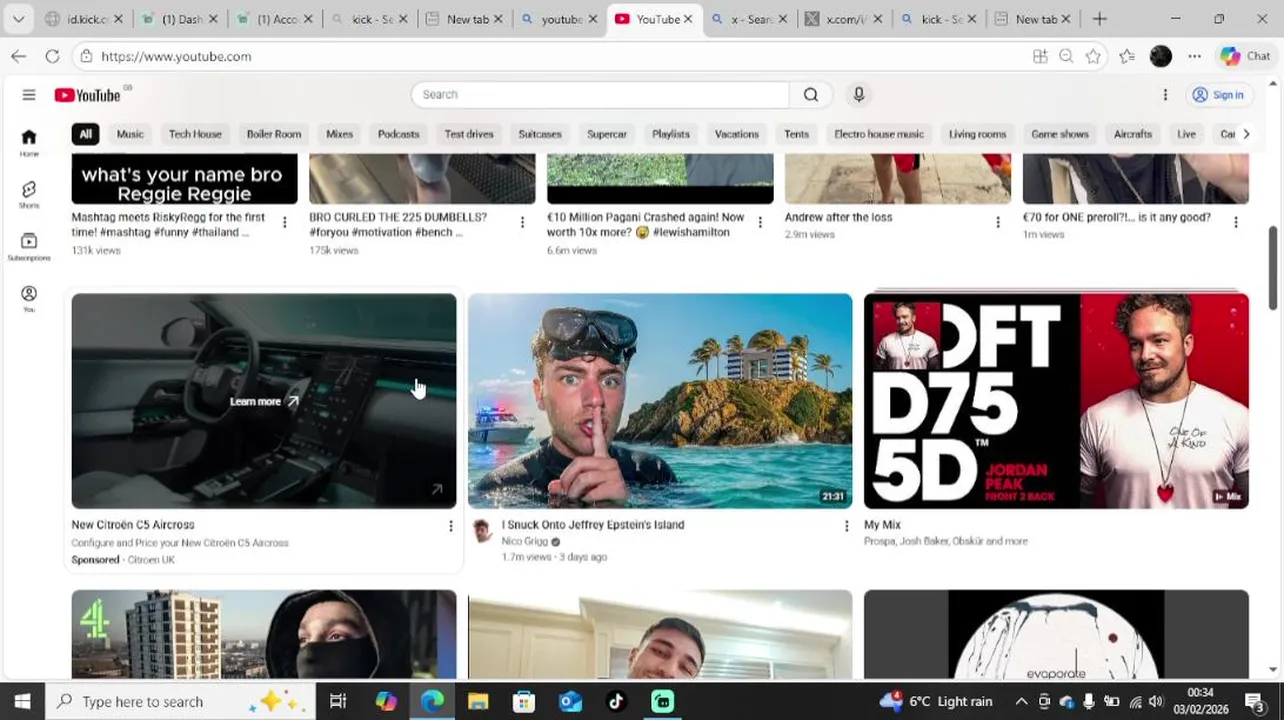The width and height of the screenshot is (1284, 720).
Task: Open options for I Snuck Onto Jeffrey Epstein's Island
Action: [846, 526]
